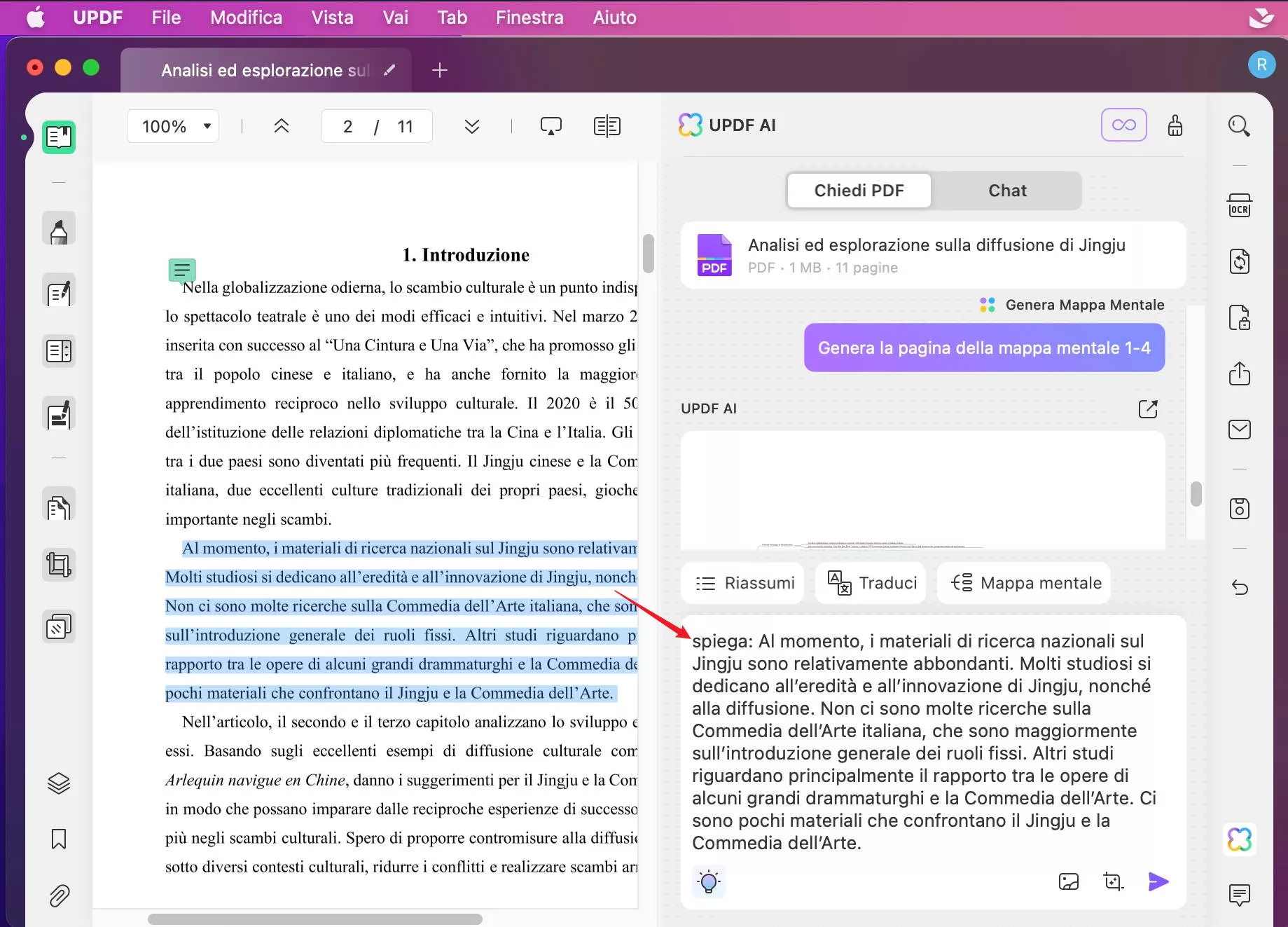Click the document horizontal scrollbar
The width and height of the screenshot is (1288, 927).
[x=314, y=919]
